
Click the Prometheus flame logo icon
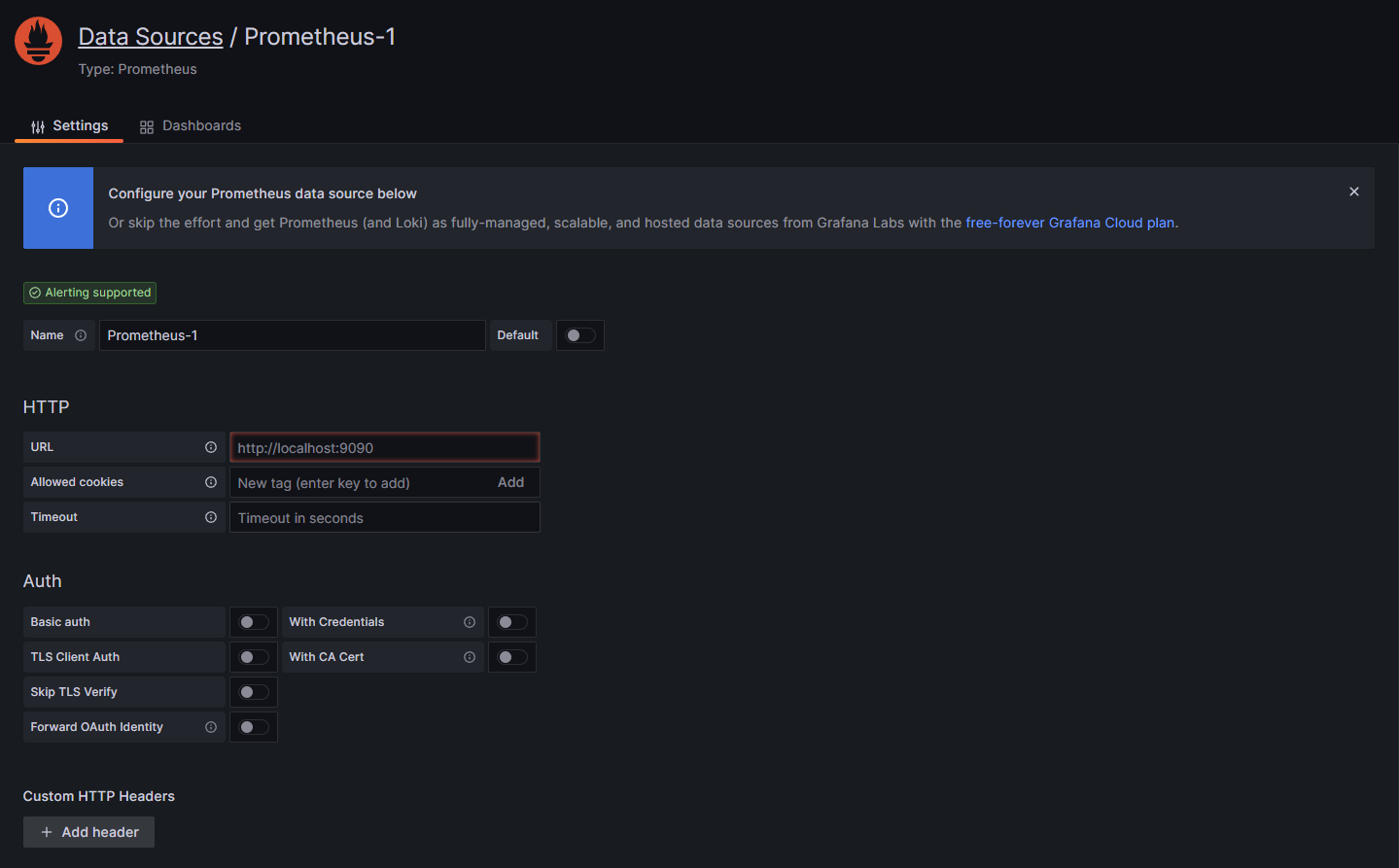coord(39,41)
